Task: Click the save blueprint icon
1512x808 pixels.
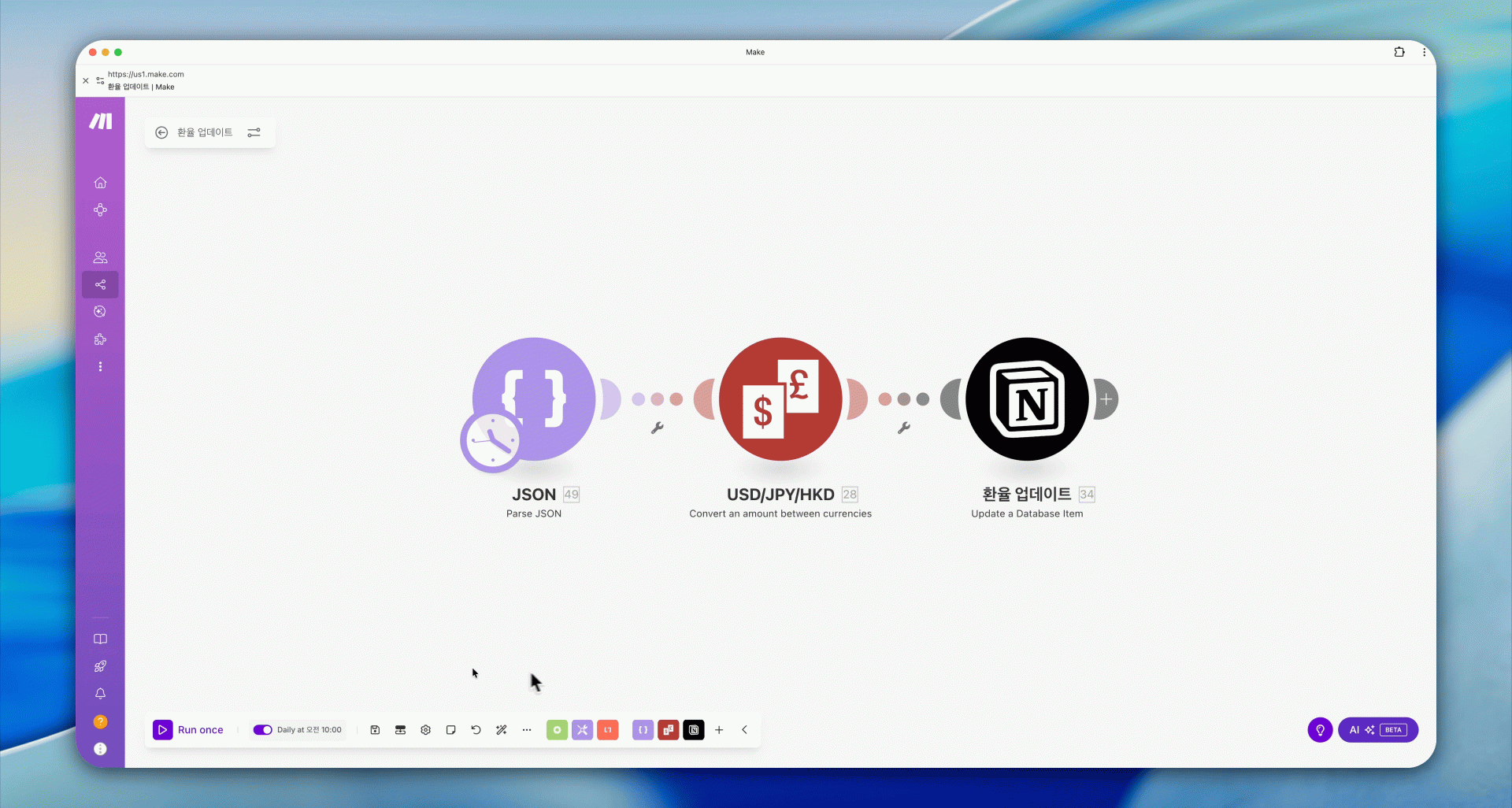Action: (375, 730)
